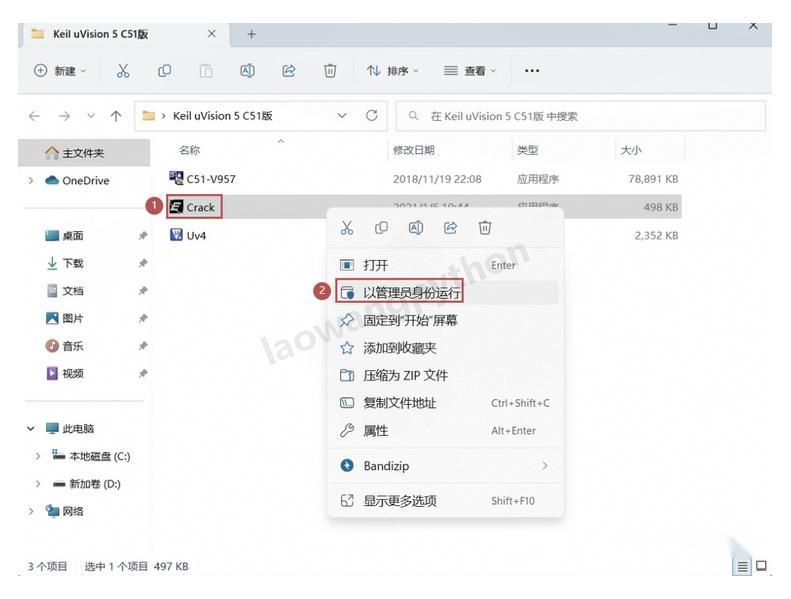The image size is (791, 599).
Task: Close the Keil uVision 5 C51版 tab
Action: click(212, 33)
